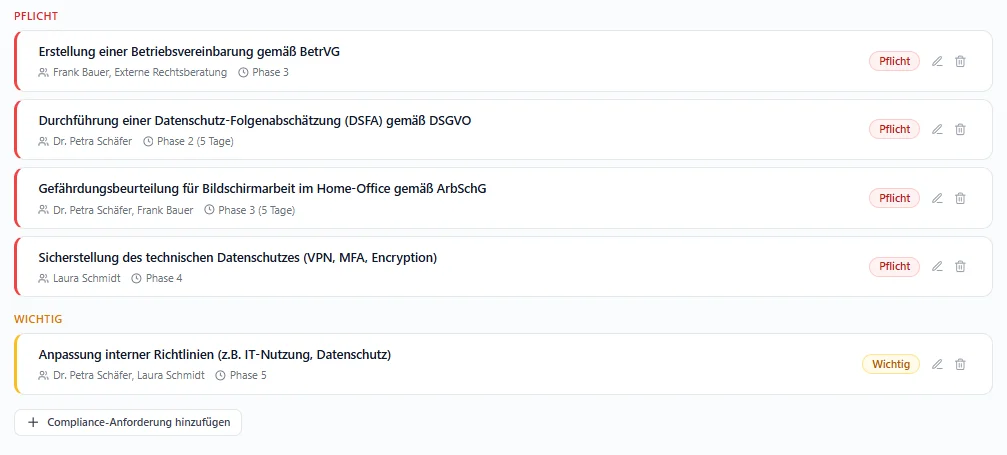Click the PFLICHT section heading
Image resolution: width=1007 pixels, height=455 pixels.
[x=35, y=16]
